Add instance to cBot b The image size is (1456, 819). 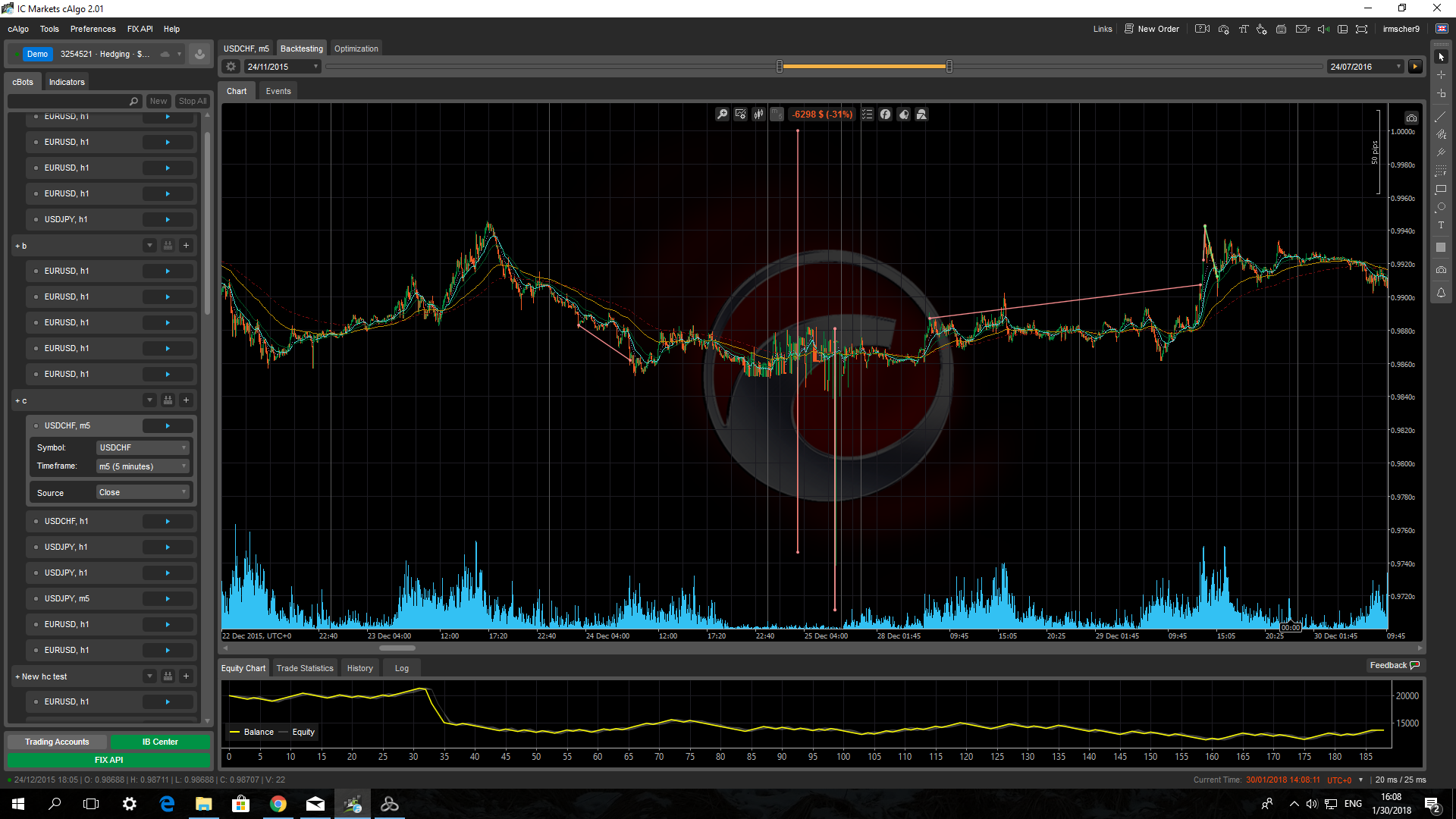tap(186, 246)
